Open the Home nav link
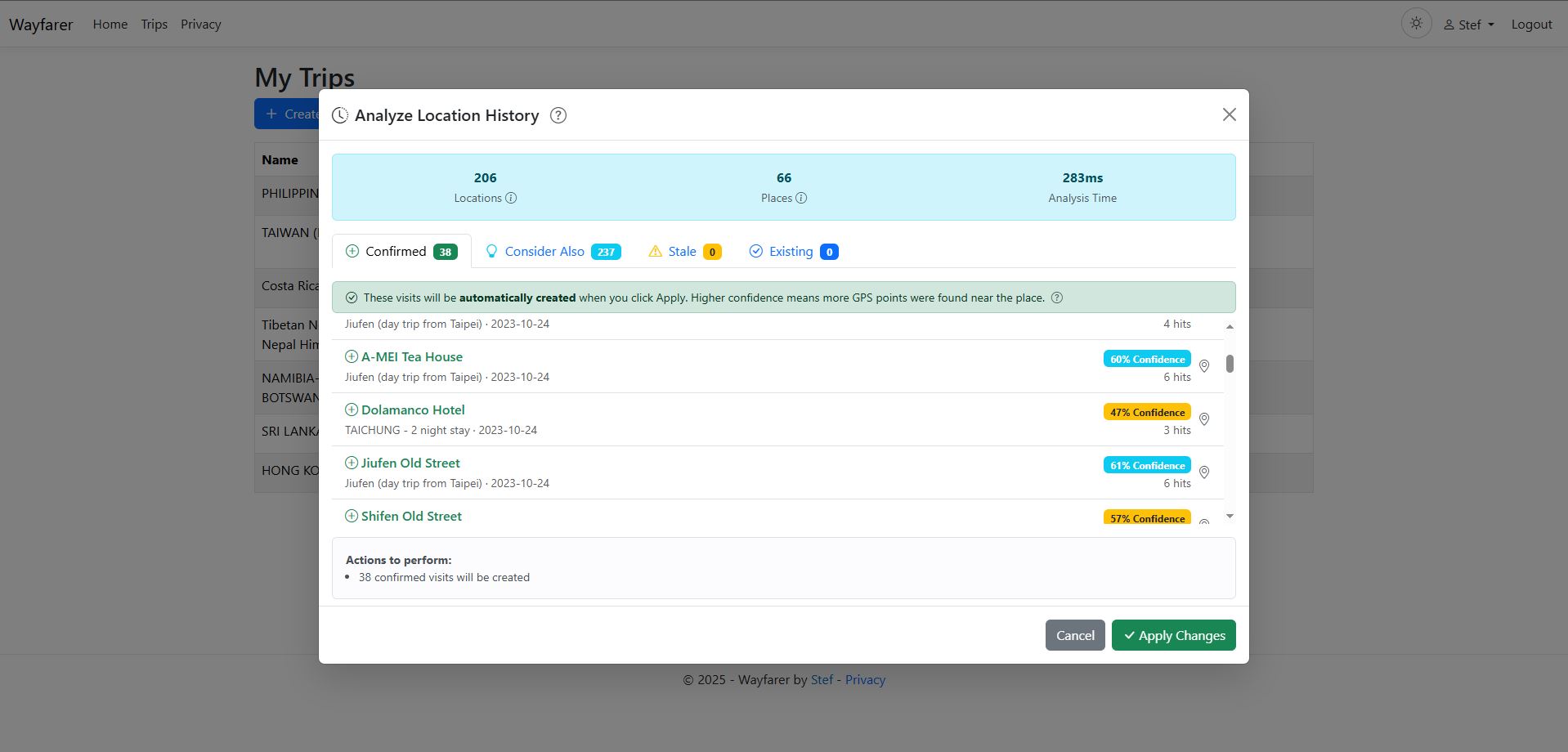Image resolution: width=1568 pixels, height=752 pixels. pos(110,25)
